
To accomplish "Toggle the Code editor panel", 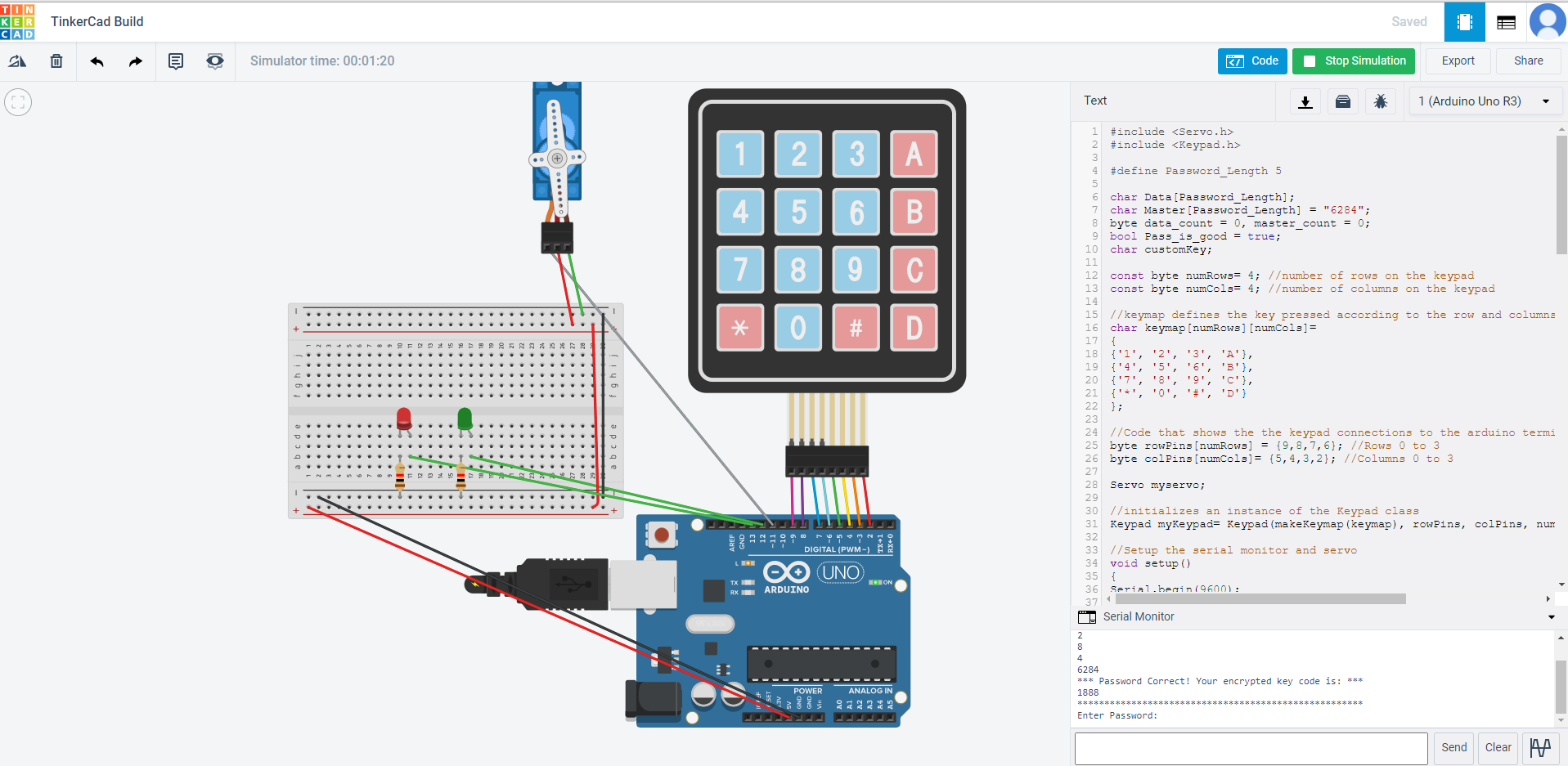I will click(x=1252, y=61).
